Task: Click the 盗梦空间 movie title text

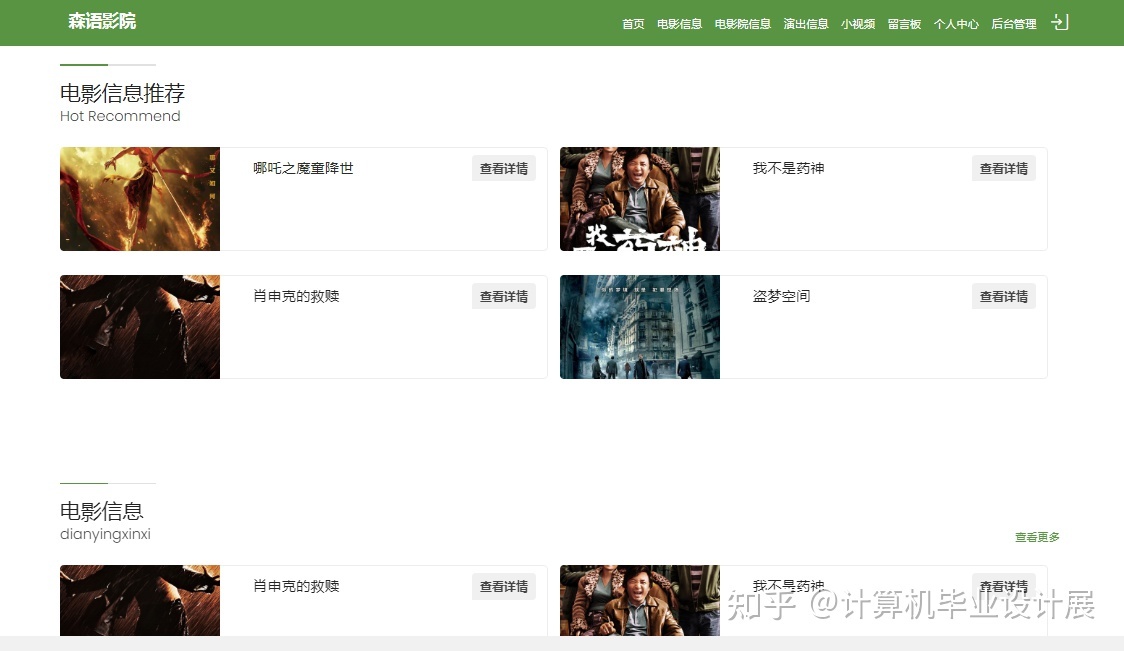Action: point(781,297)
